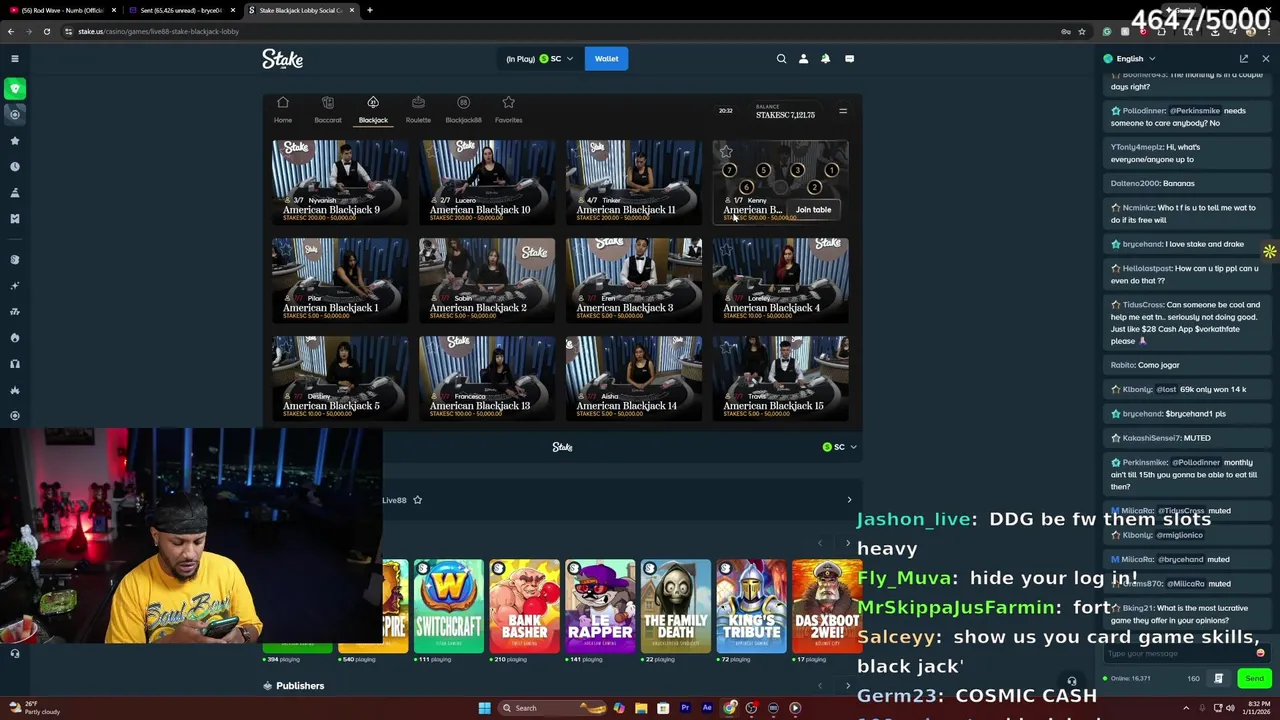Open the (In Play) SC currency dropdown
This screenshot has width=1280, height=720.
coord(540,59)
